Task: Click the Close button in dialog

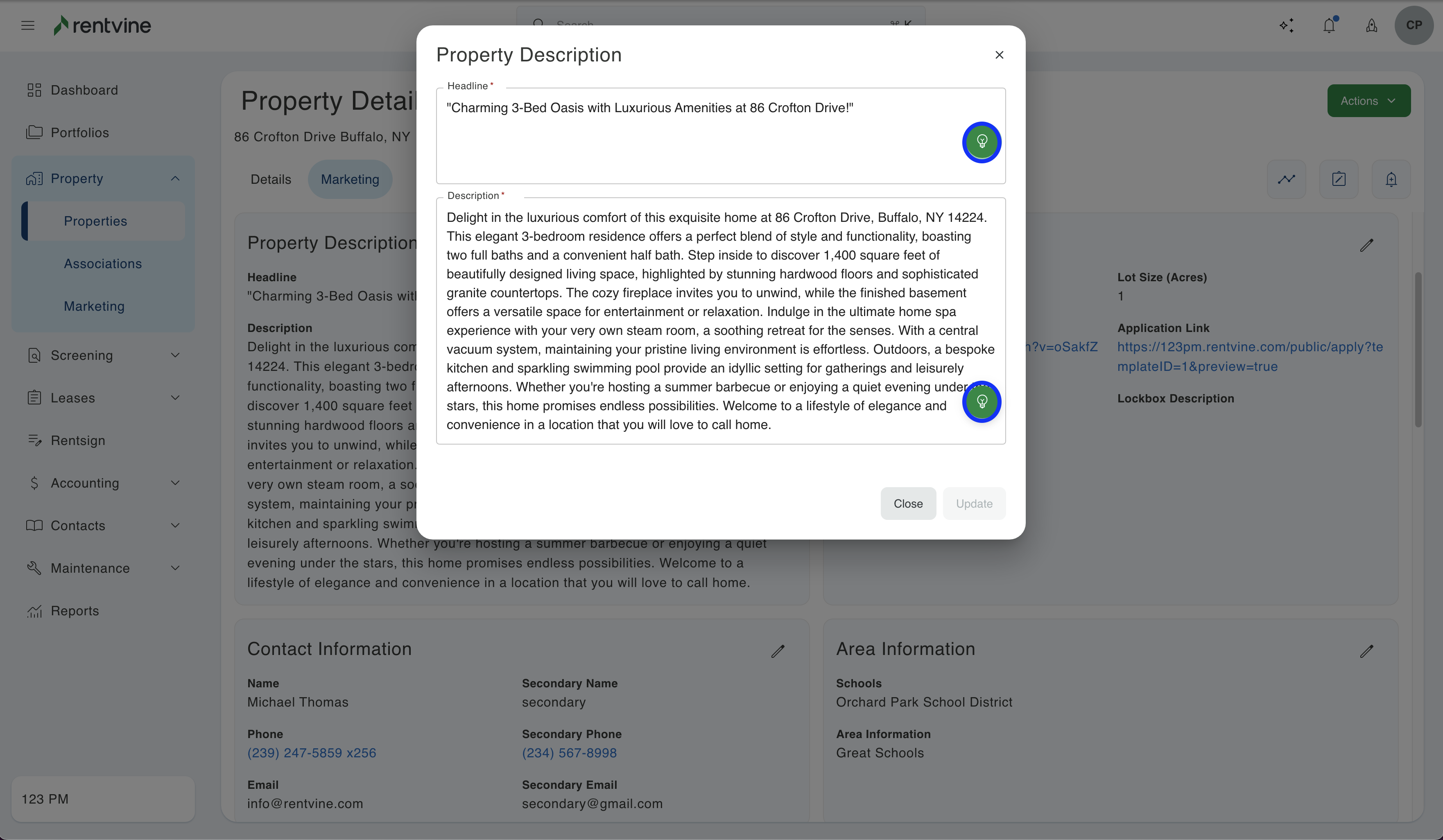Action: point(908,504)
